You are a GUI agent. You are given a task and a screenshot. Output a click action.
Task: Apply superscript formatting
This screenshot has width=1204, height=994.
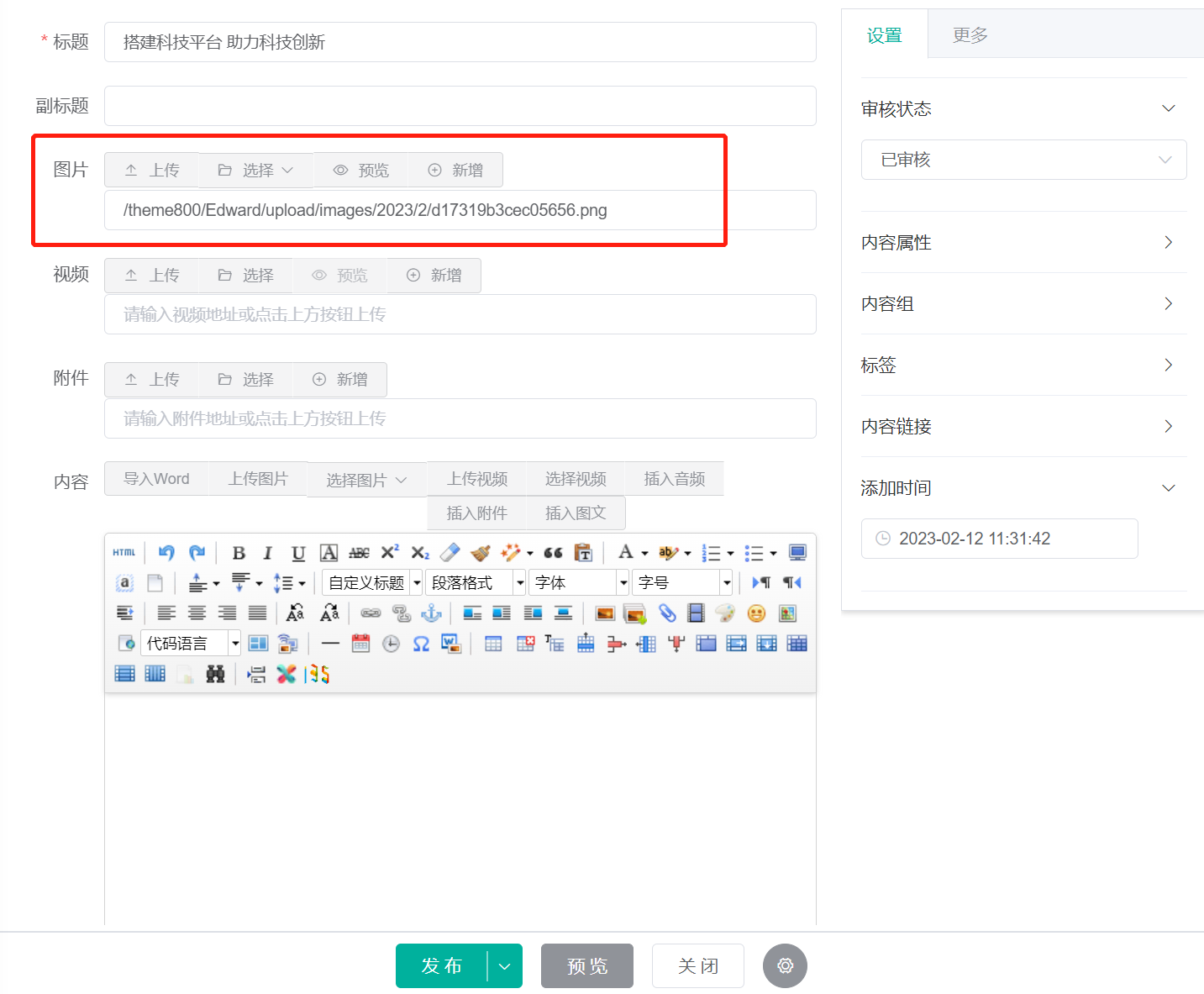click(390, 553)
